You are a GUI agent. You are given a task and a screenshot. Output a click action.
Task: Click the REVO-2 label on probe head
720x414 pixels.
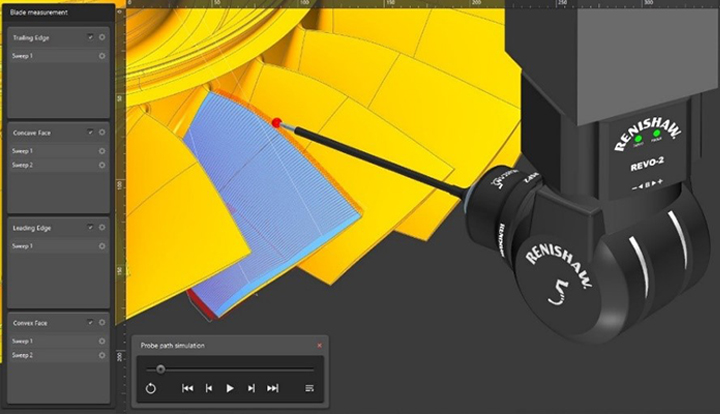coord(647,164)
